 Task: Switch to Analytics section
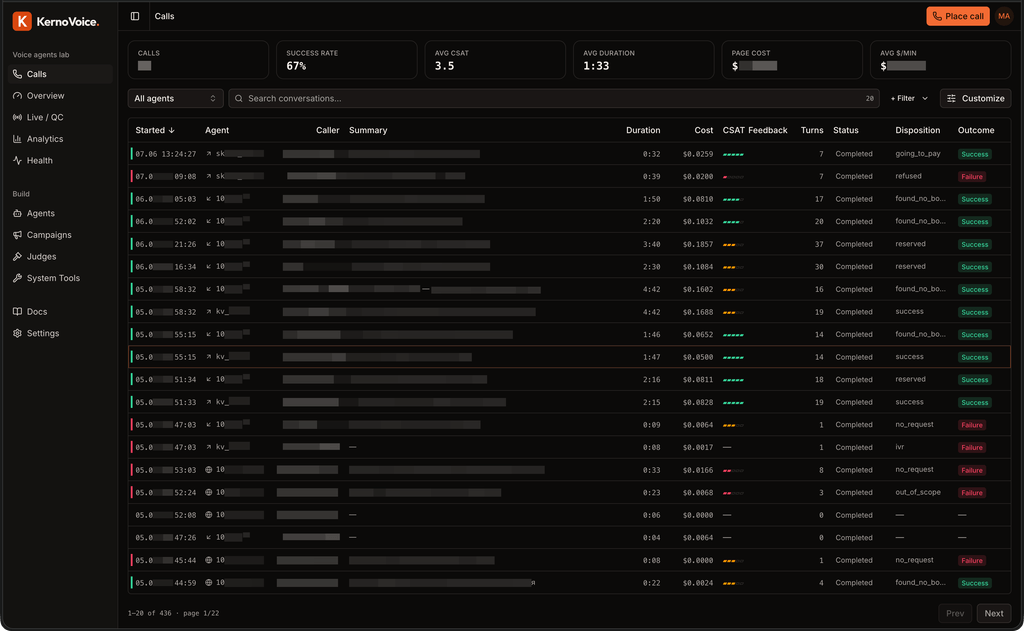[x=60, y=138]
